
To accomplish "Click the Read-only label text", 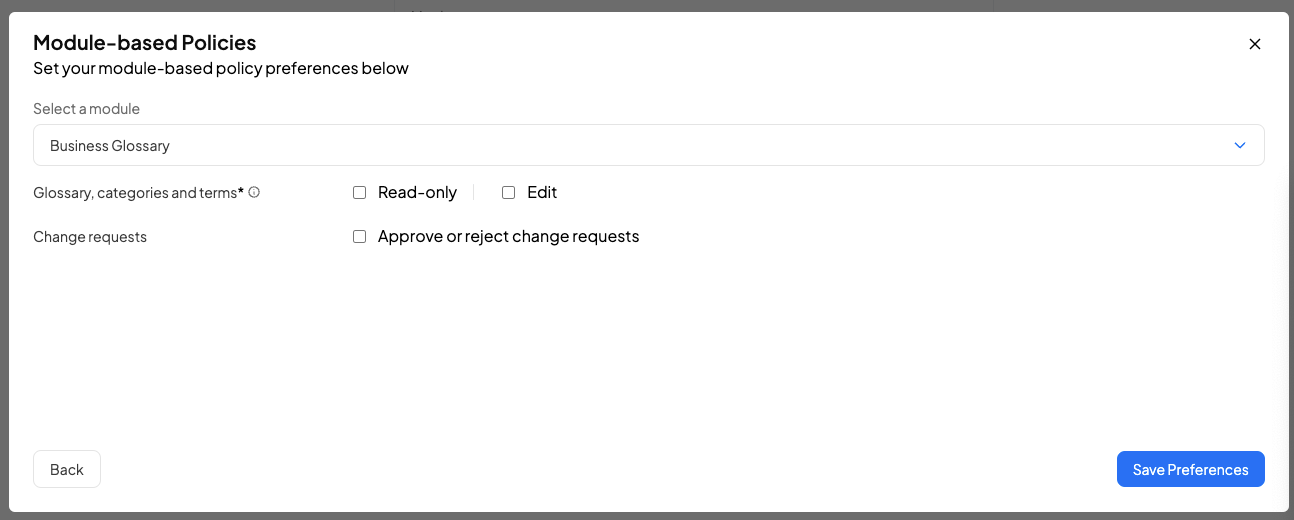I will (x=417, y=192).
